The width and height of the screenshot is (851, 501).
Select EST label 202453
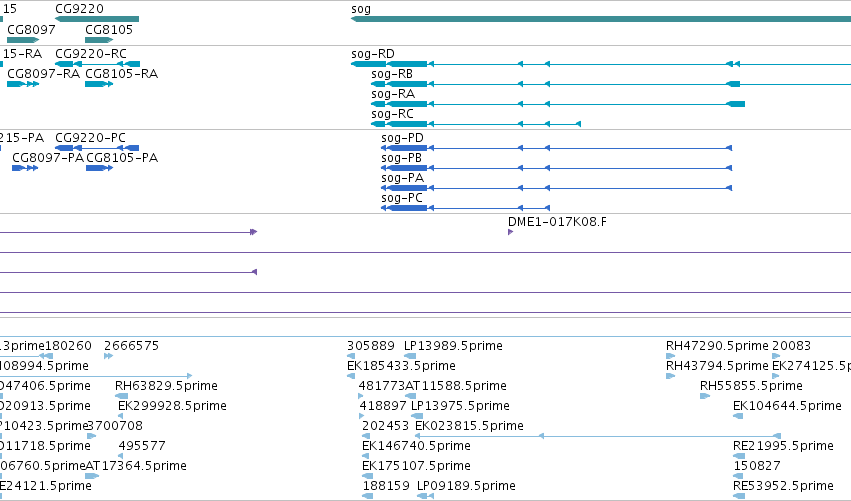[385, 426]
